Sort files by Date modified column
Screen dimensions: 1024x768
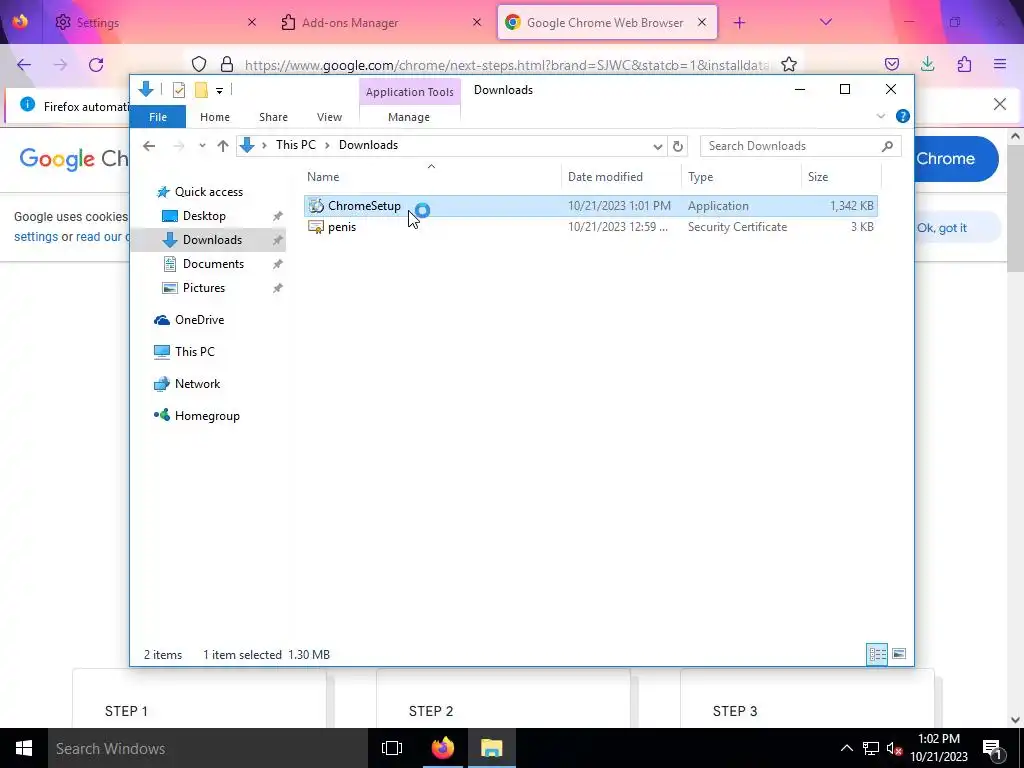pos(620,177)
